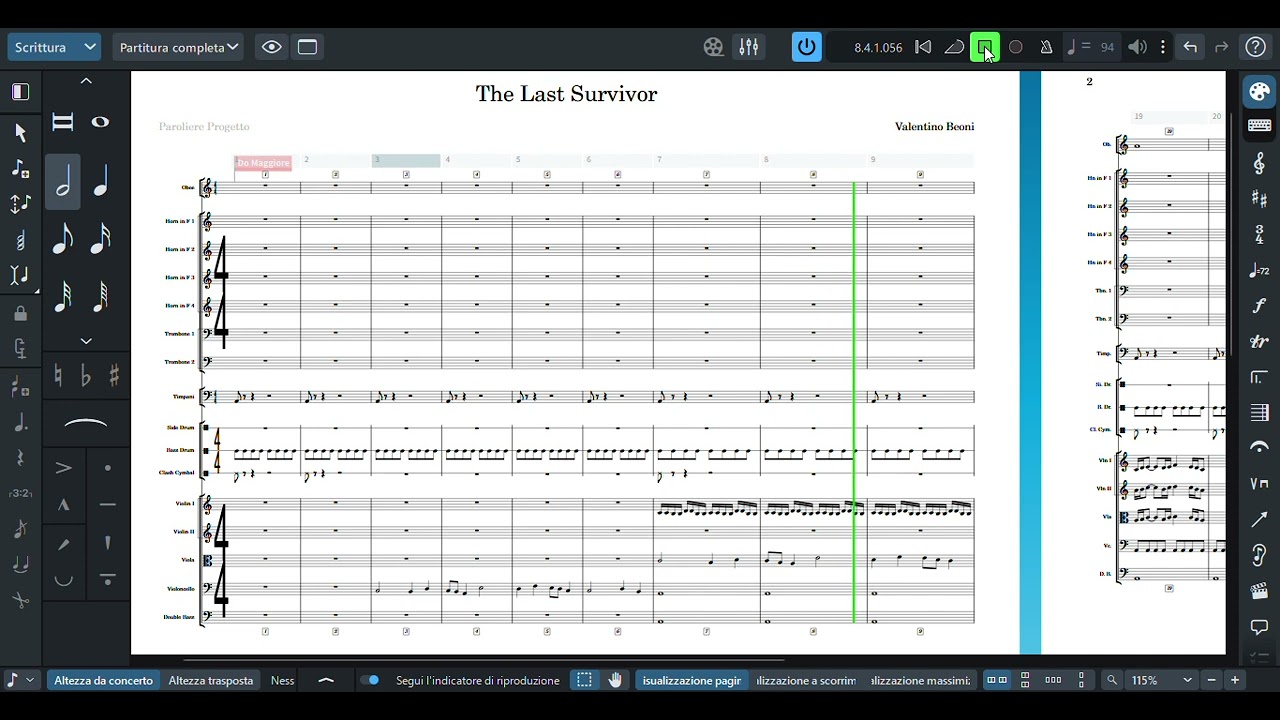The width and height of the screenshot is (1280, 720).
Task: Select the dotted note tool
Action: click(x=20, y=423)
